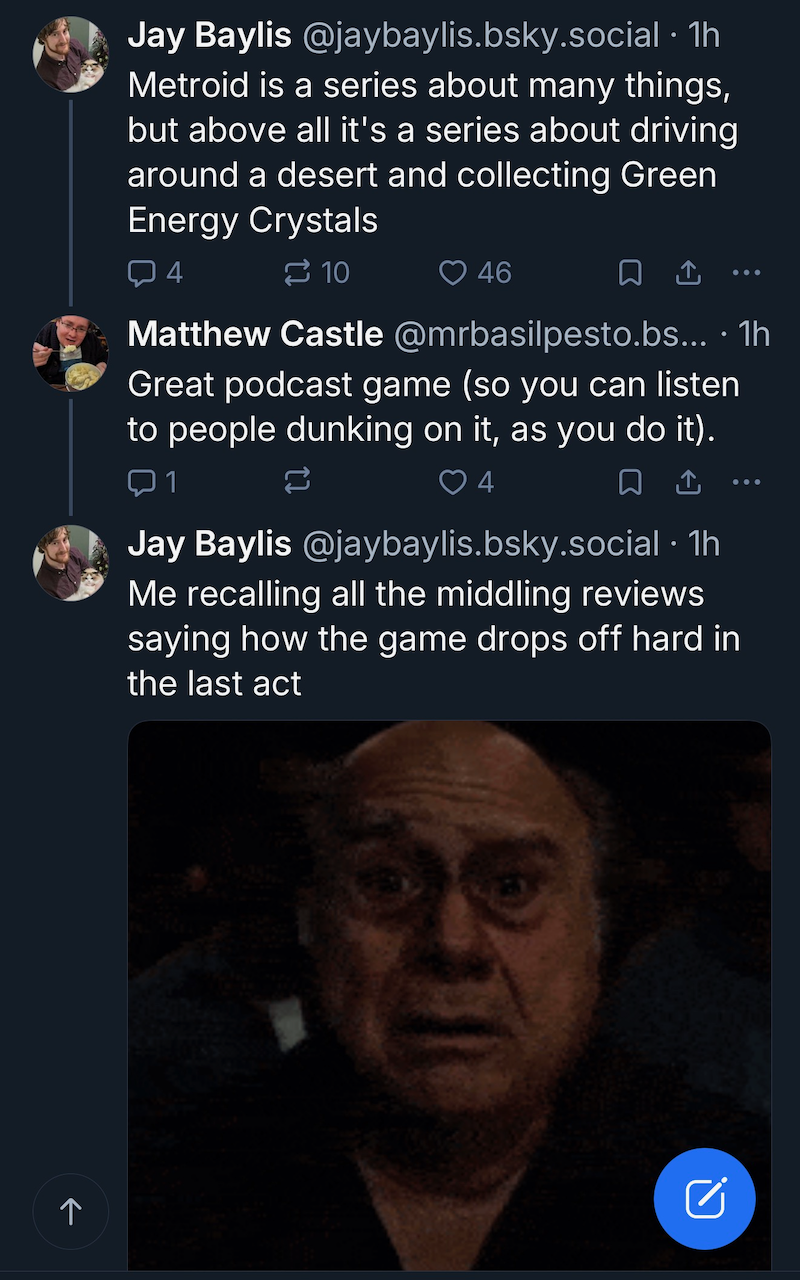Screen dimensions: 800x1280
Task: Open more options on Metroid post
Action: tap(746, 272)
